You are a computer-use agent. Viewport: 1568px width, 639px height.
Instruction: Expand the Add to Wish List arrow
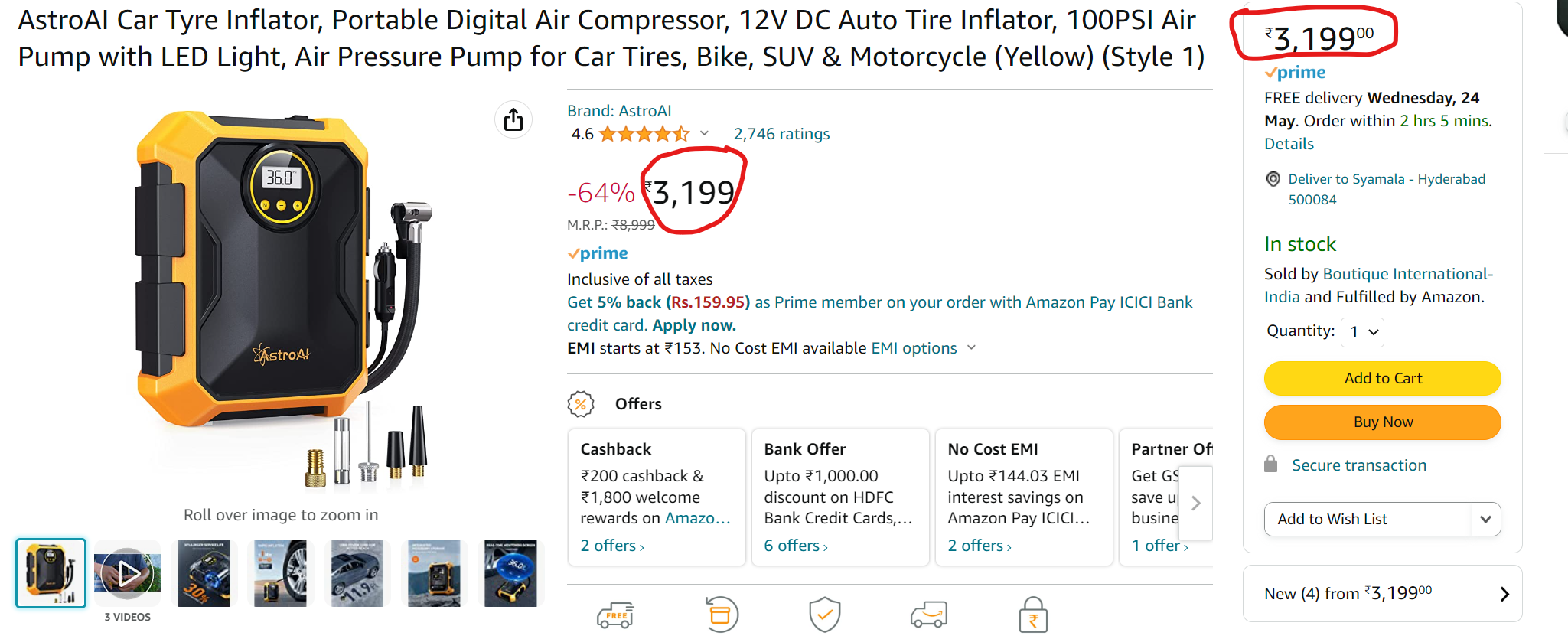pos(1485,519)
